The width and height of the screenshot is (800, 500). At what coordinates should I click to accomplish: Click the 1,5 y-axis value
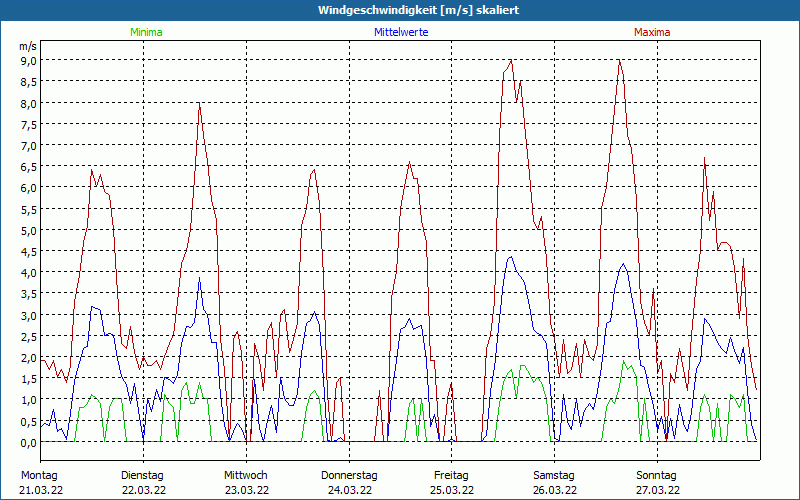pos(28,379)
